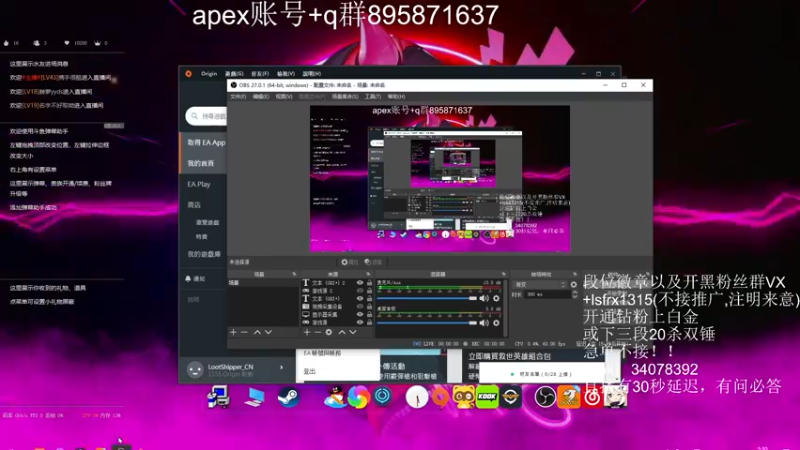Viewport: 800px width, 450px height.
Task: Open OBS 工具(T) menu
Action: pyautogui.click(x=372, y=96)
